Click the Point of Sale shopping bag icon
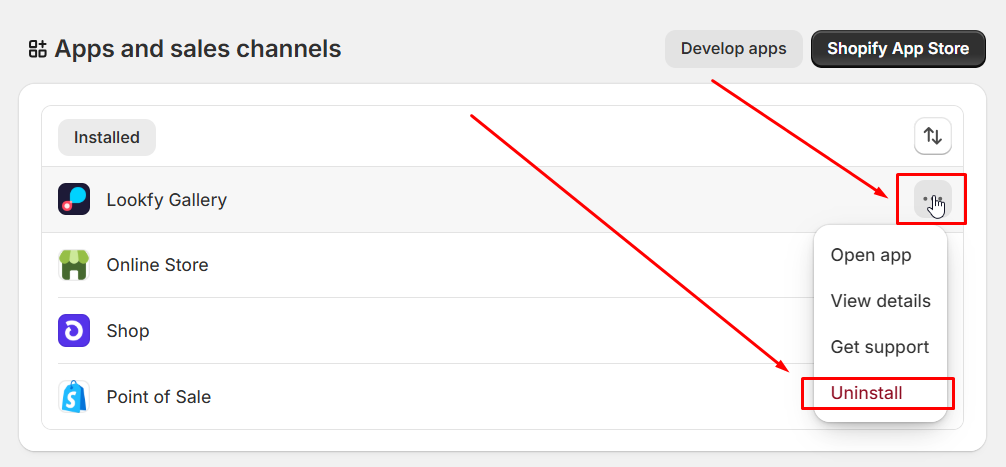Screen dimensions: 1006x467 tap(74, 396)
